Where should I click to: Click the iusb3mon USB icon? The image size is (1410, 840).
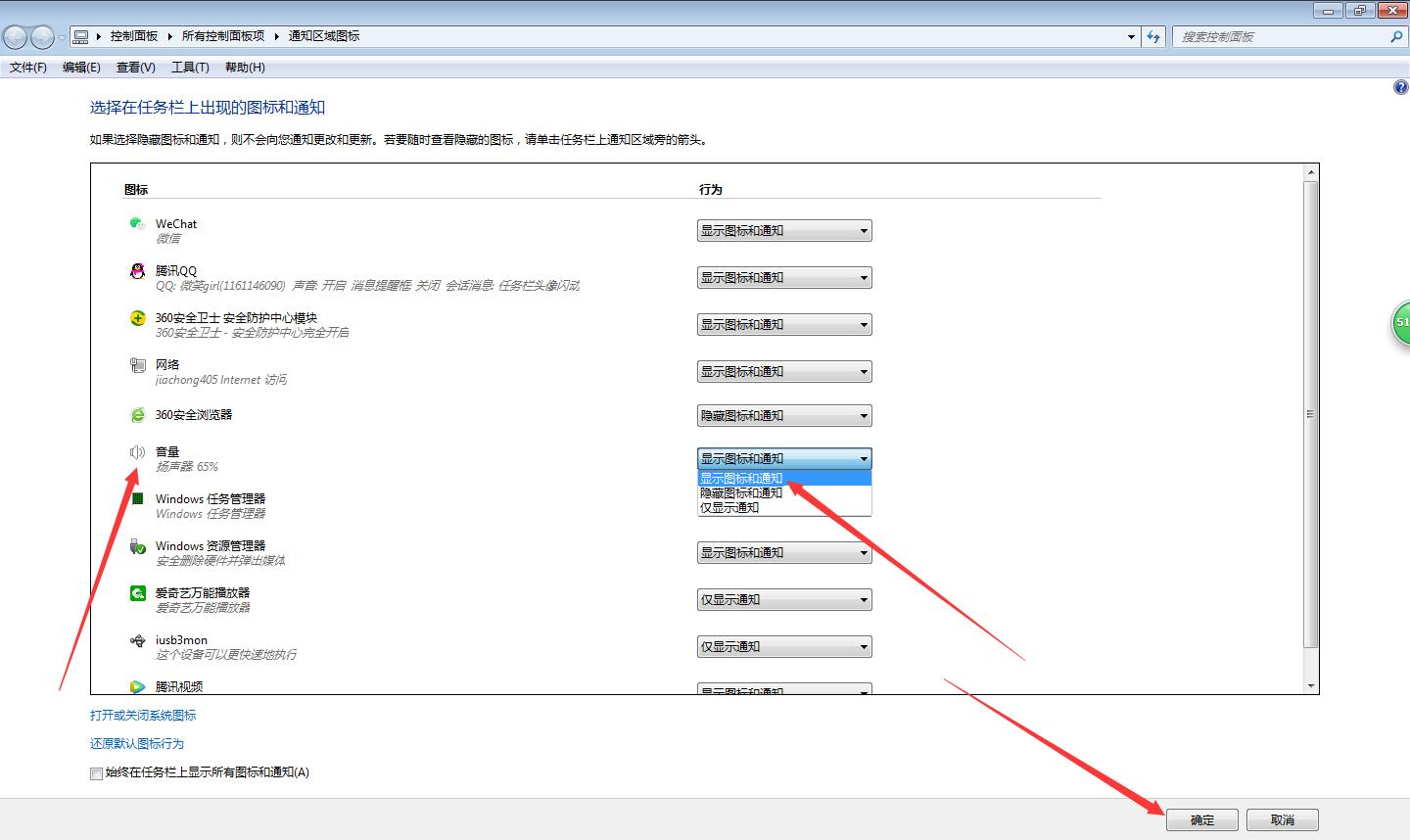(137, 640)
